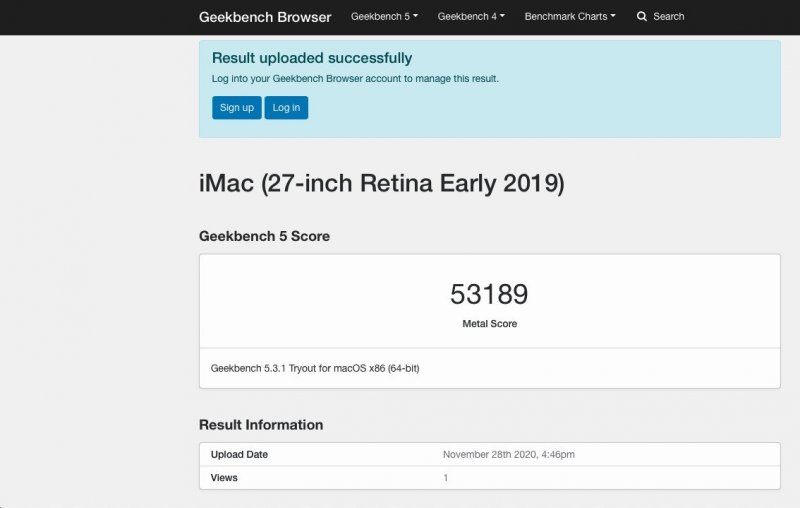
Task: Click the Metal Score label
Action: [x=489, y=324]
